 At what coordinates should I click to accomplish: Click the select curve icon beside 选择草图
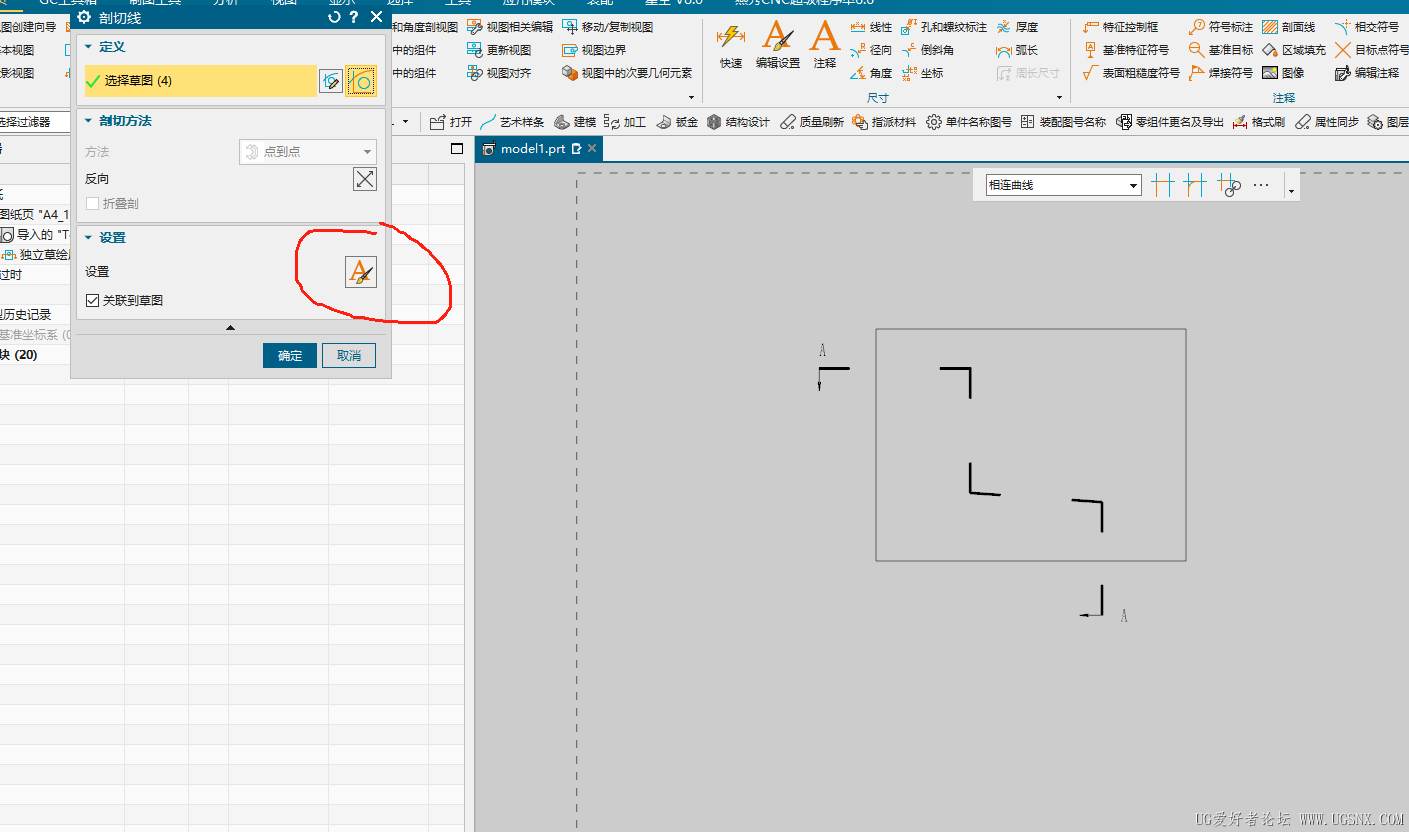[x=361, y=81]
